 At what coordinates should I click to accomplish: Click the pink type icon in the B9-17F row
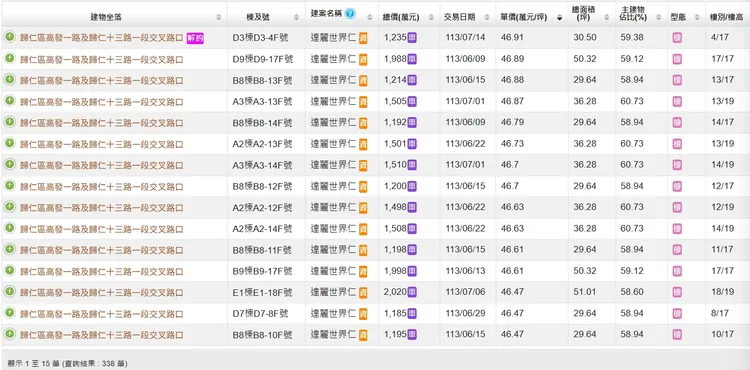(x=677, y=272)
